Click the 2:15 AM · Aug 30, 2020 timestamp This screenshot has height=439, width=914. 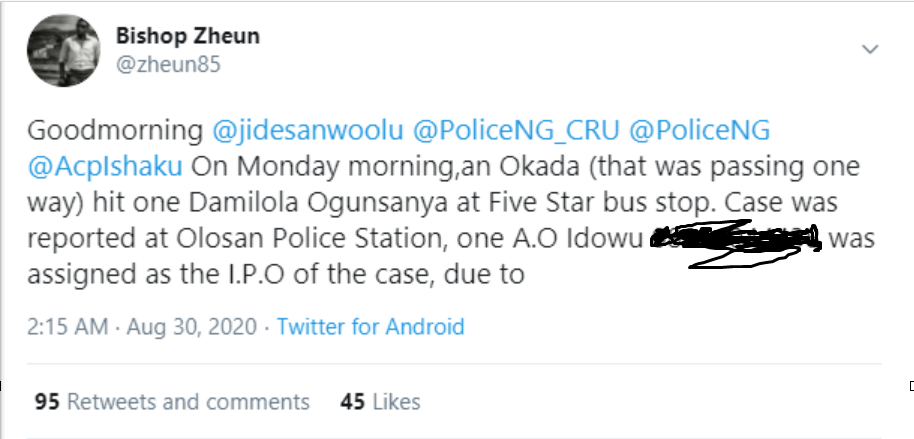click(145, 326)
